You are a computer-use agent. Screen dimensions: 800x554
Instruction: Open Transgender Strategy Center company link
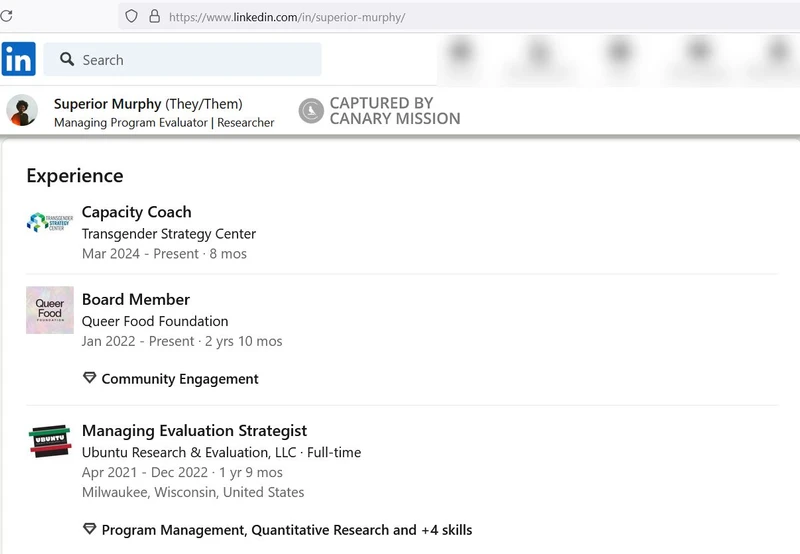[x=169, y=234]
